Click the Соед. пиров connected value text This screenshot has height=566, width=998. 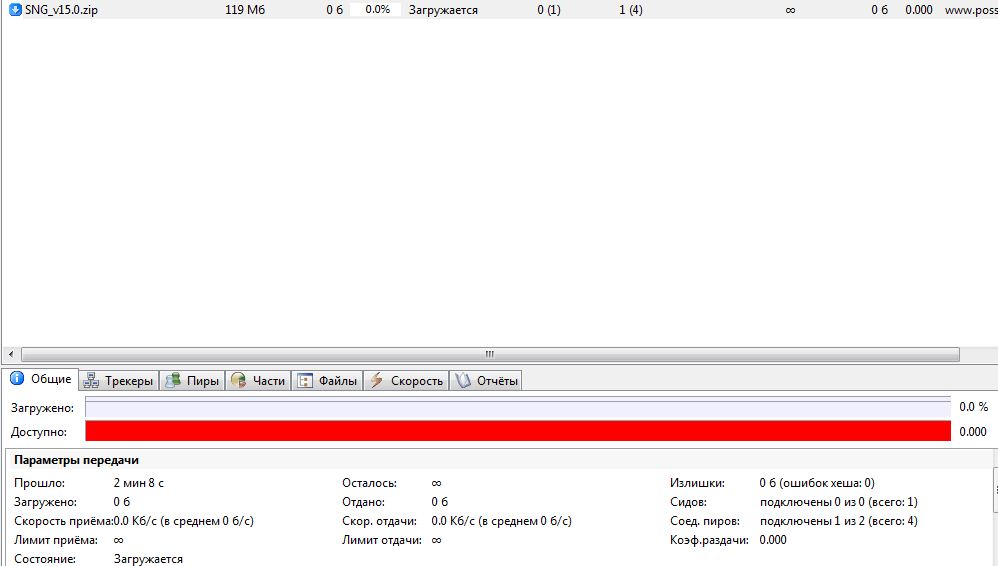[x=839, y=521]
